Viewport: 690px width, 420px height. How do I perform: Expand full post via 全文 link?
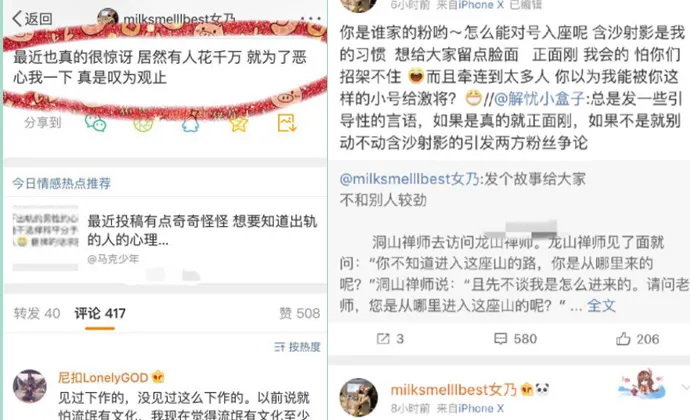point(601,305)
